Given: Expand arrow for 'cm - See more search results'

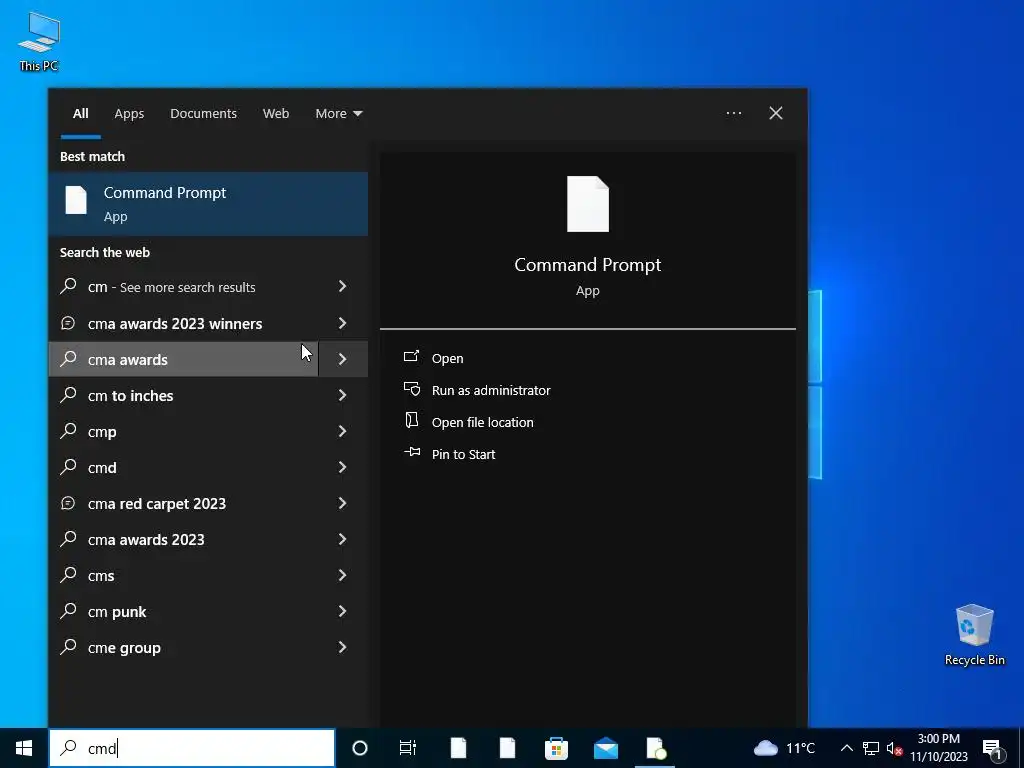Looking at the screenshot, I should click(x=343, y=286).
